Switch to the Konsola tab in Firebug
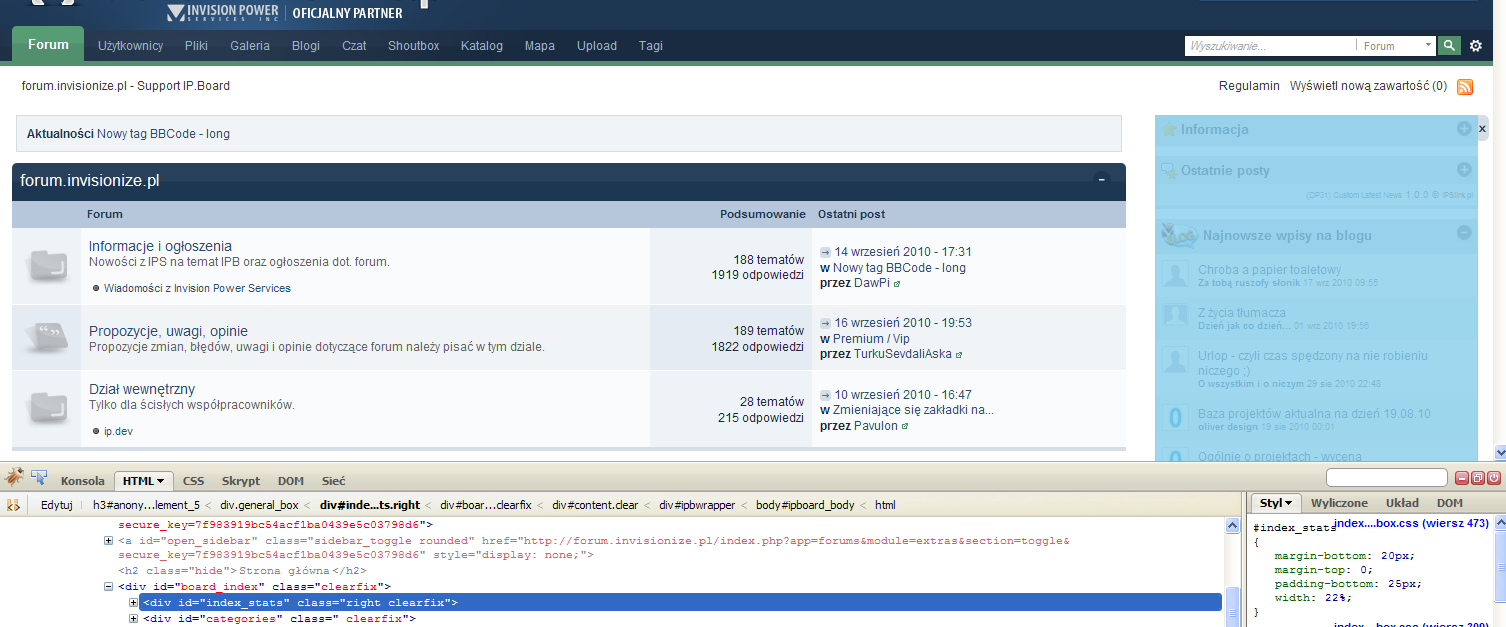1506x627 pixels. pos(83,481)
